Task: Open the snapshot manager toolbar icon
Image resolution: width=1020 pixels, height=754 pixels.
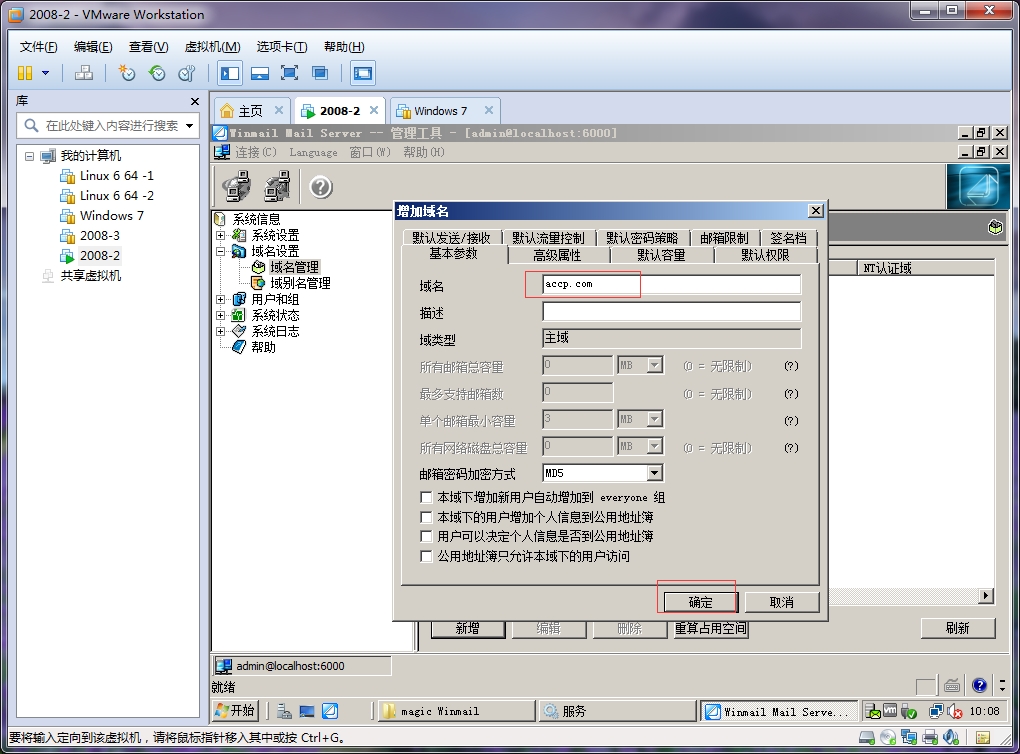Action: coord(187,73)
